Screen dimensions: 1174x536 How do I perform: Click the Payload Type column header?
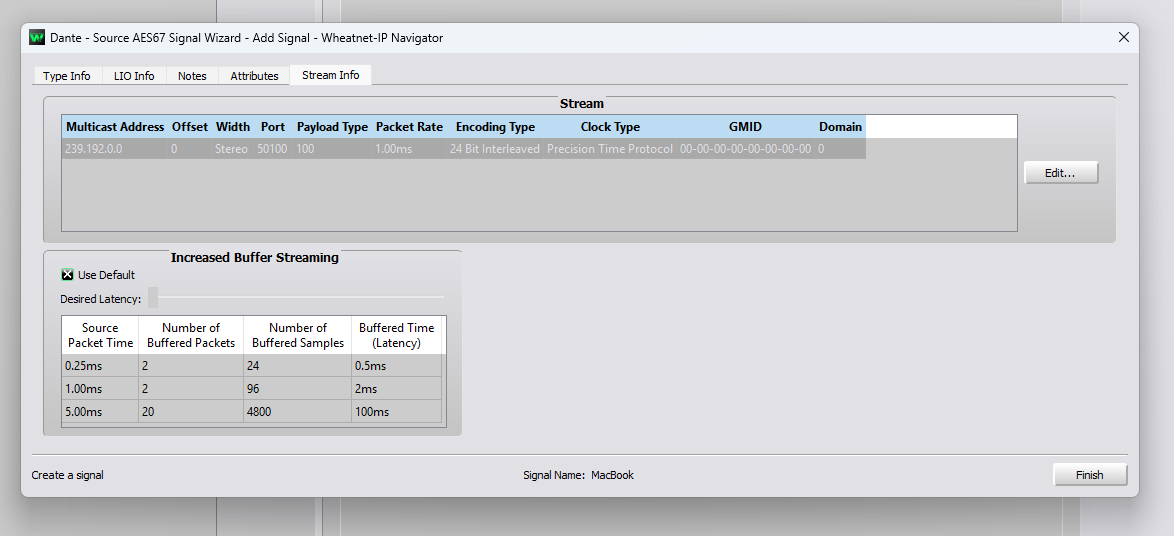click(x=332, y=127)
